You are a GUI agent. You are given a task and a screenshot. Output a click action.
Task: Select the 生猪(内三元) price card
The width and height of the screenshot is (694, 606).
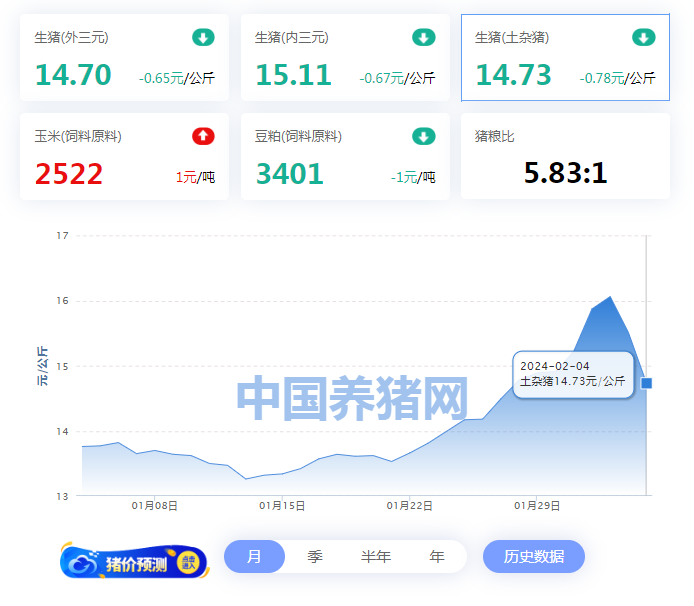(x=345, y=58)
